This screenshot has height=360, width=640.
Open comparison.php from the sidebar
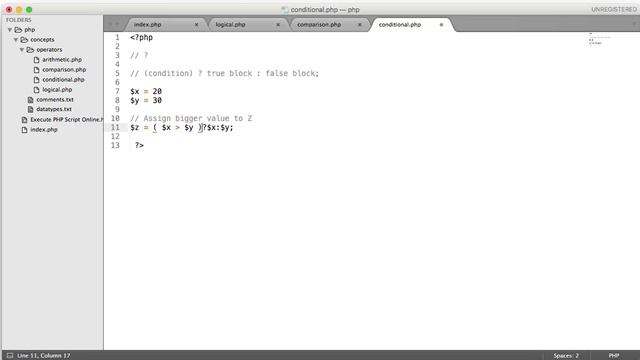[x=64, y=70]
